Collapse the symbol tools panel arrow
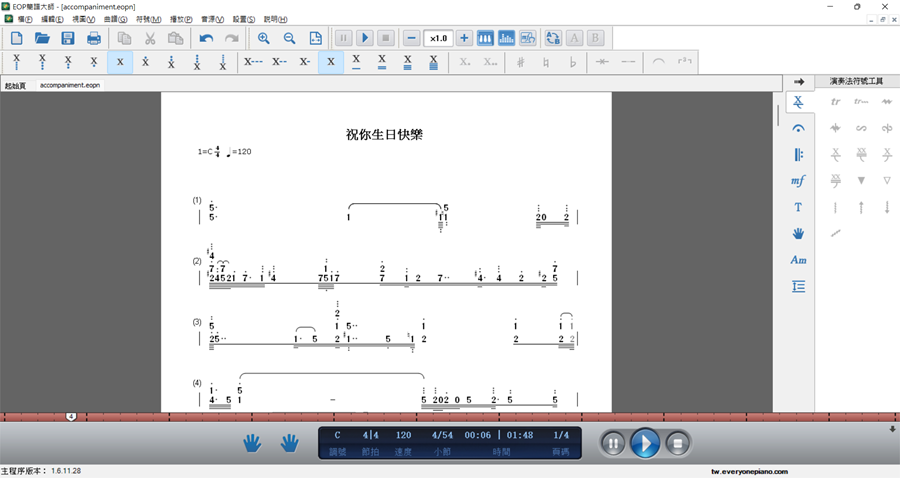This screenshot has width=900, height=478. coord(798,81)
